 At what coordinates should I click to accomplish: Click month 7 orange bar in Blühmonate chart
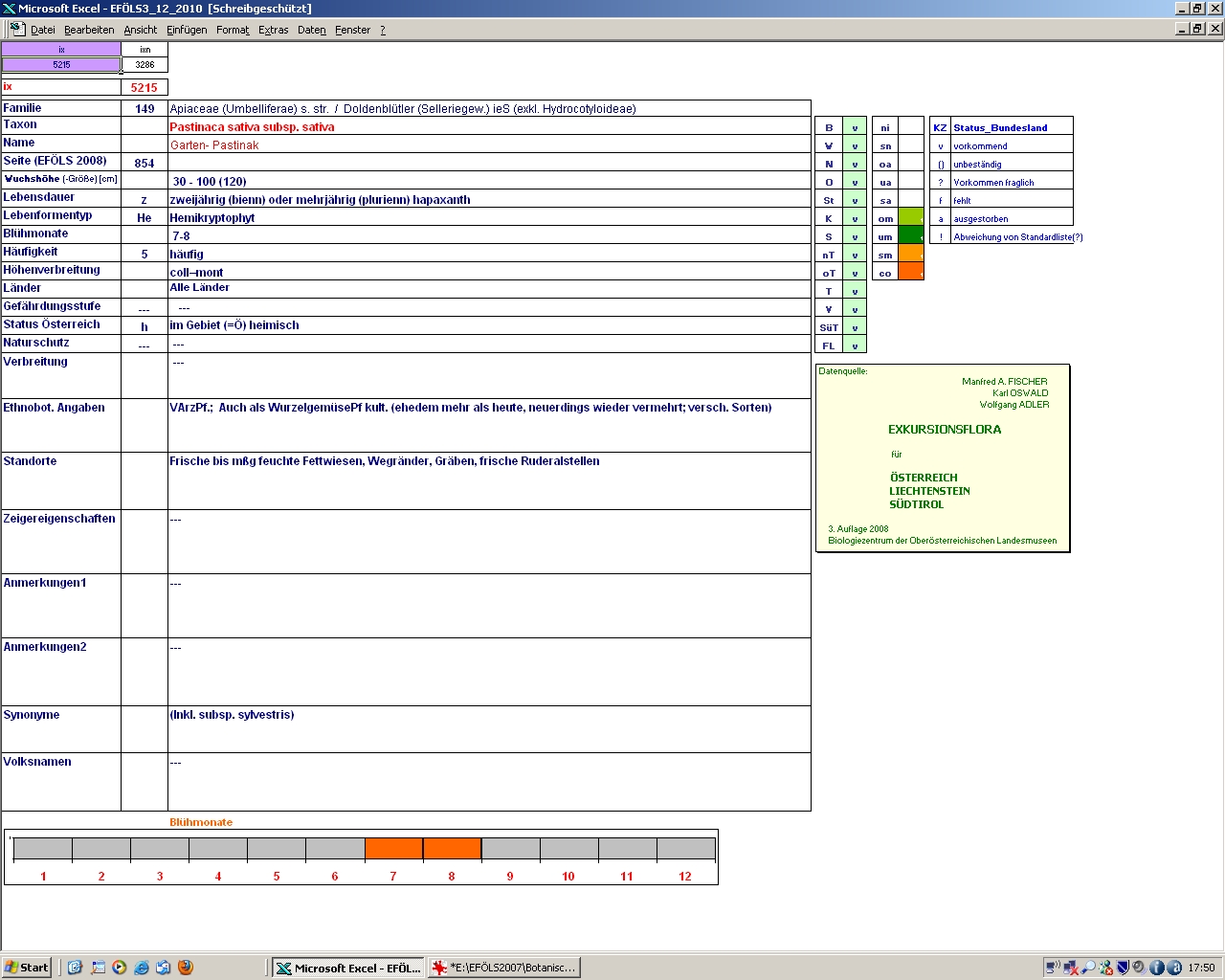pyautogui.click(x=393, y=849)
